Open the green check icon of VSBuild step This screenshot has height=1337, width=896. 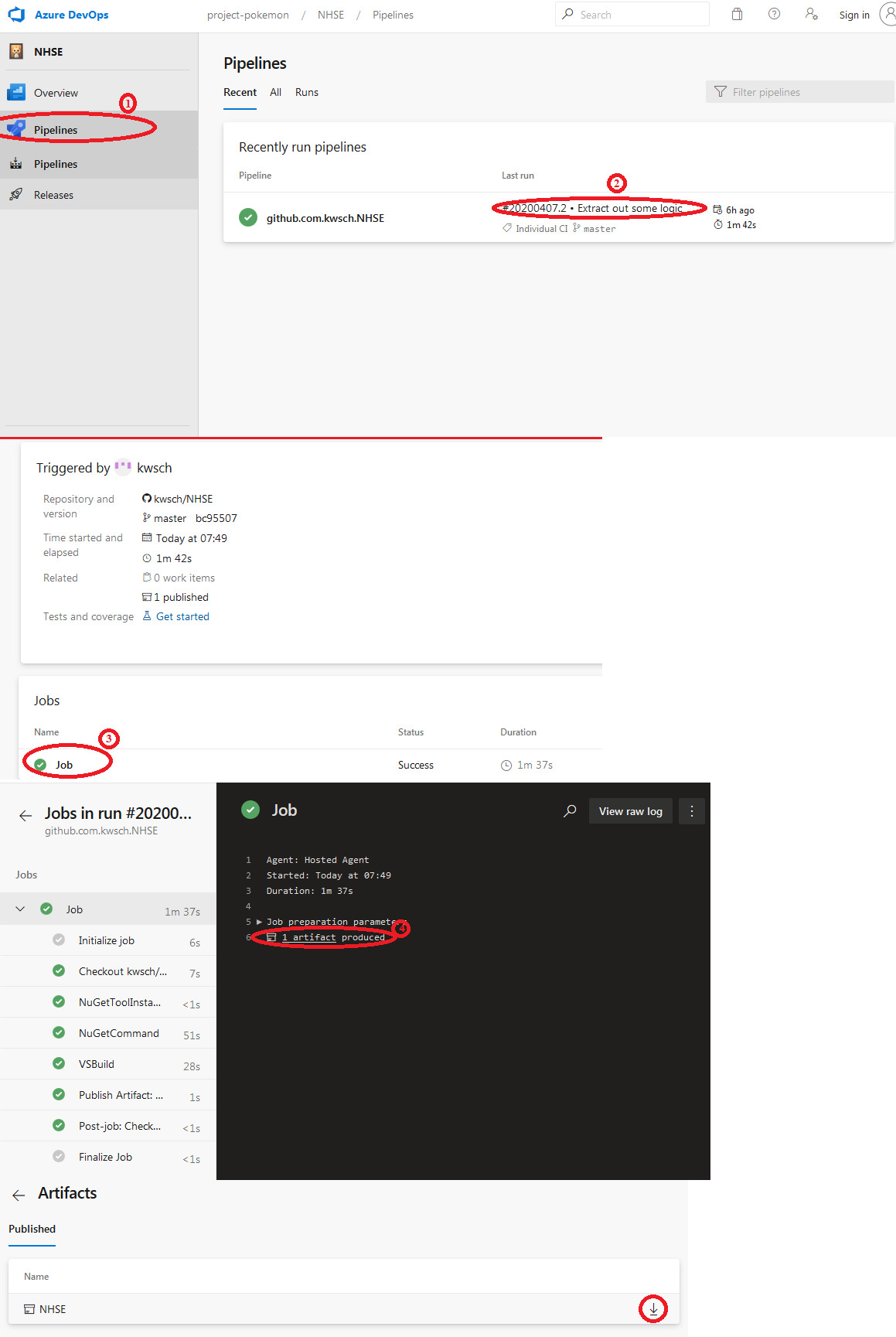click(59, 1063)
